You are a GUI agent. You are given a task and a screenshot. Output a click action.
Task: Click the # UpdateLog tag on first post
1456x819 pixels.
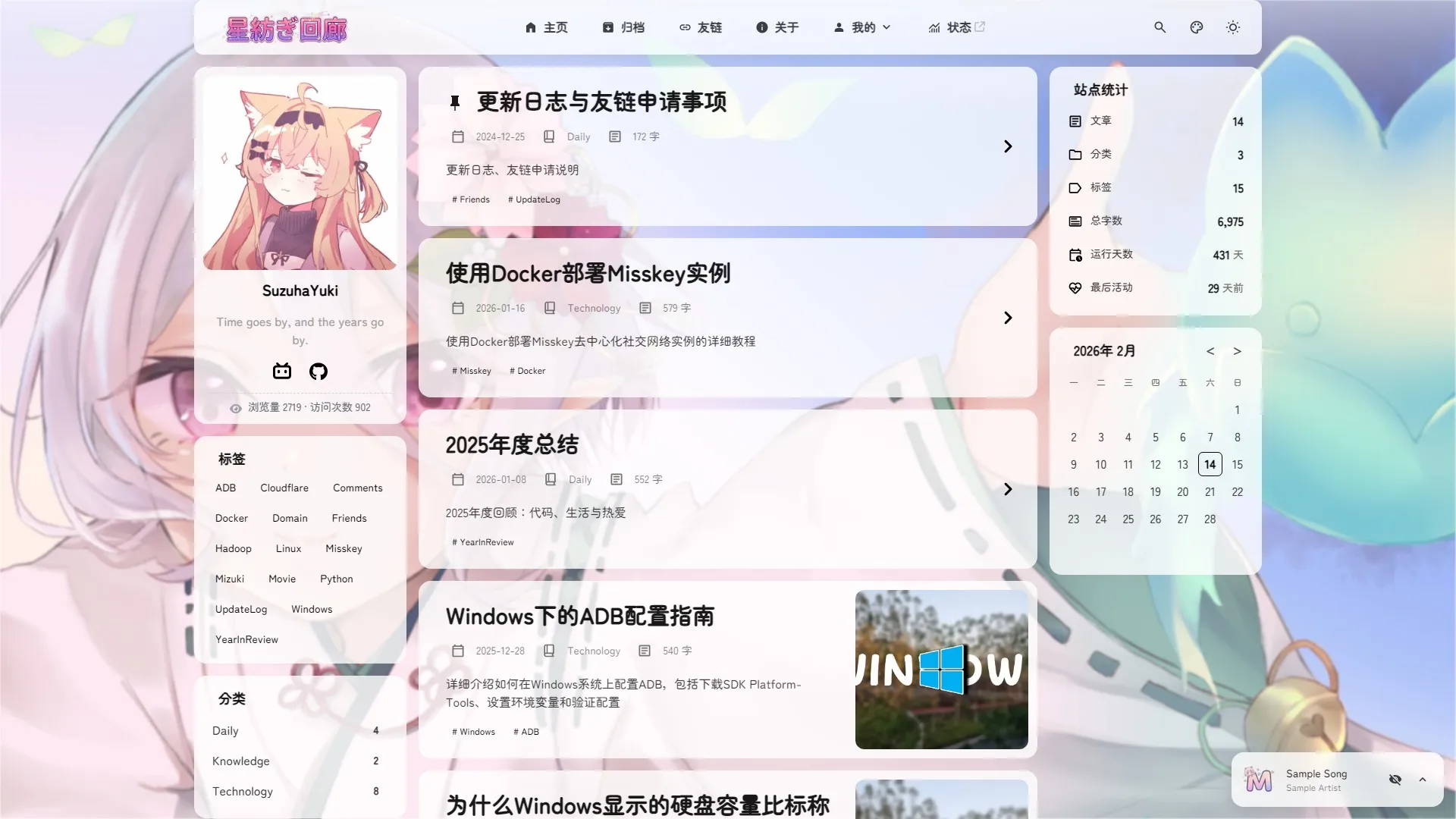tap(534, 199)
